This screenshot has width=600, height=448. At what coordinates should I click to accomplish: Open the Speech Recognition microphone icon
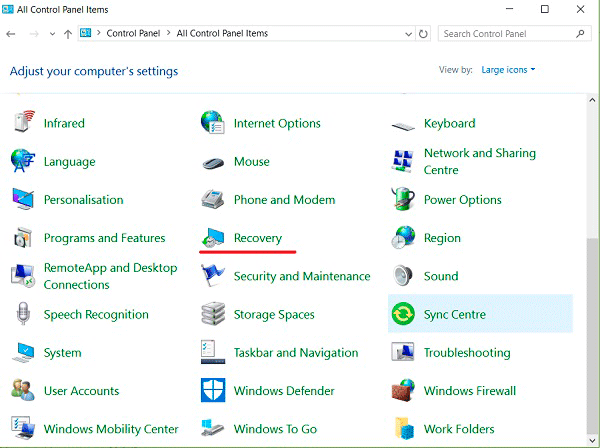click(x=23, y=313)
